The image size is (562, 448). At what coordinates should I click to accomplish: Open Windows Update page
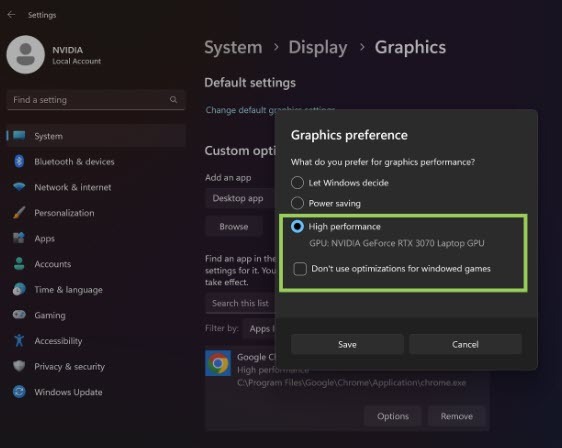click(96, 392)
